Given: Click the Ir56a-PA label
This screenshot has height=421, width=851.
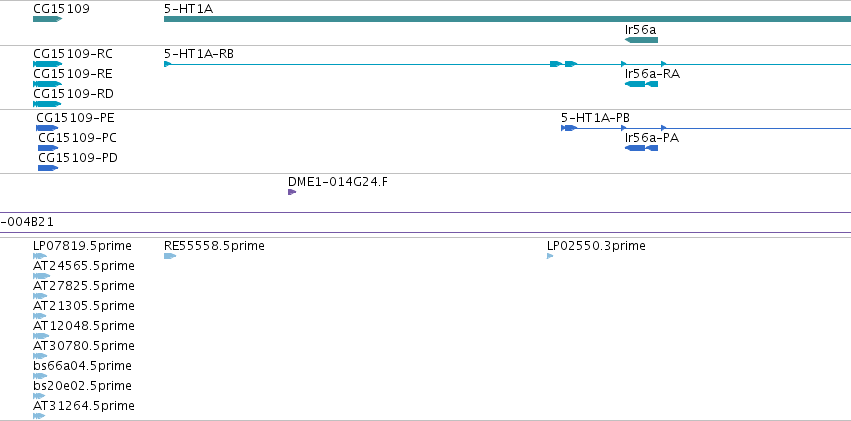Looking at the screenshot, I should (x=652, y=138).
